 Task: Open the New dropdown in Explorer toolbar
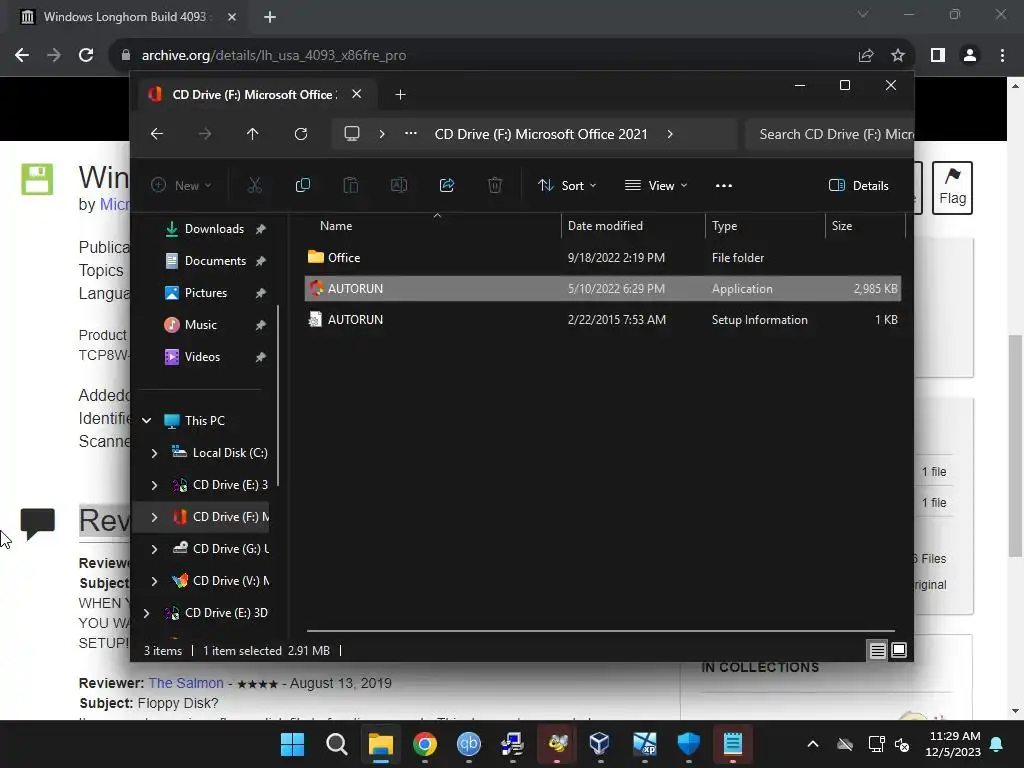181,185
